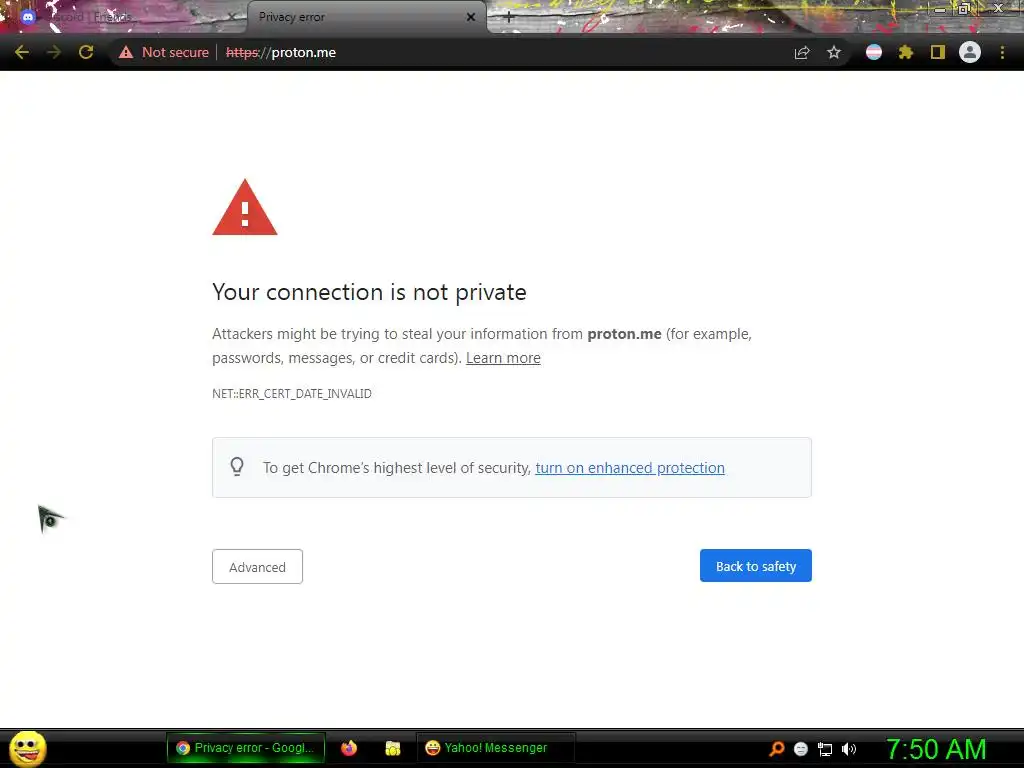Viewport: 1024px width, 768px height.
Task: Click the round smiley tray icon
Action: pos(801,749)
